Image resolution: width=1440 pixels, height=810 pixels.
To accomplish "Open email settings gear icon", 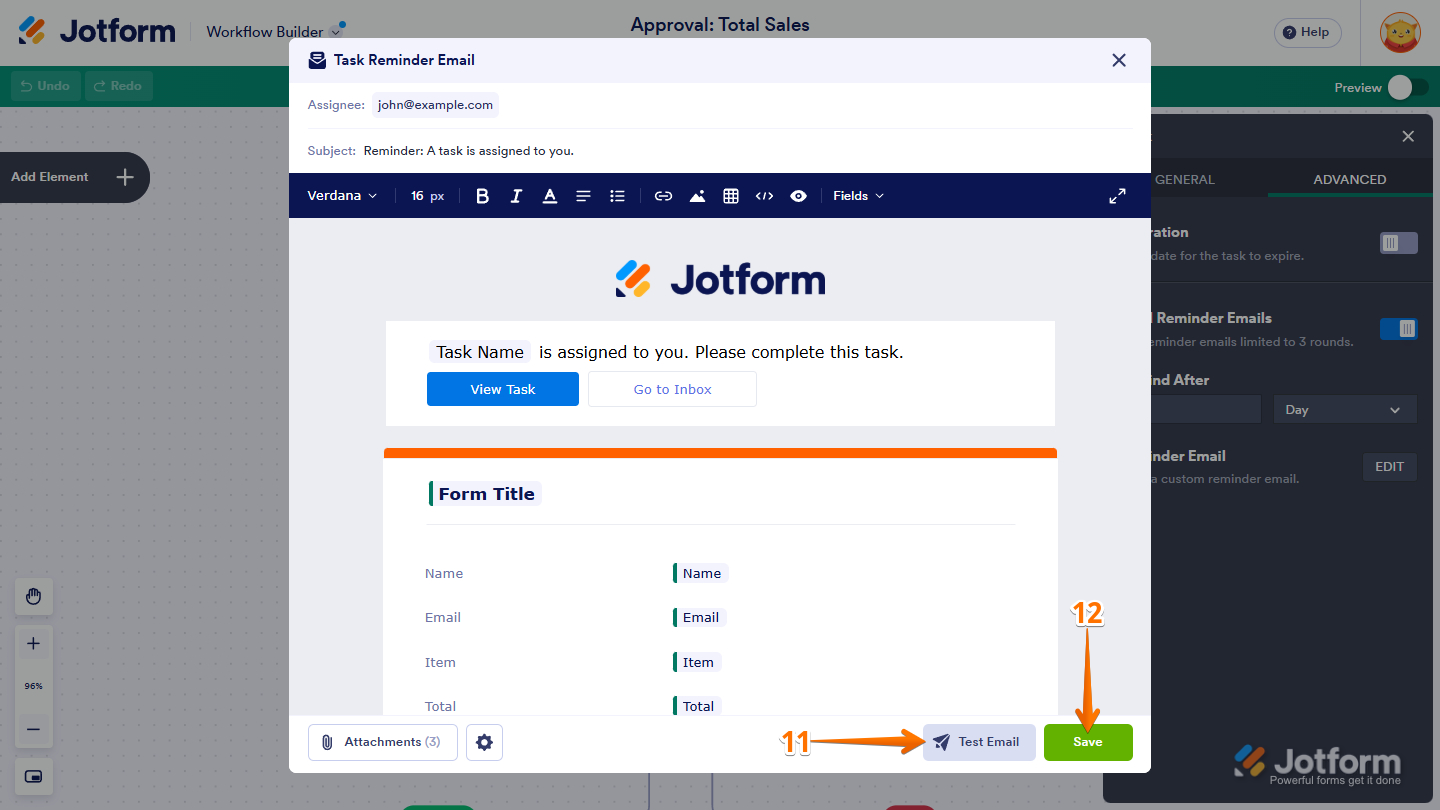I will (x=485, y=742).
